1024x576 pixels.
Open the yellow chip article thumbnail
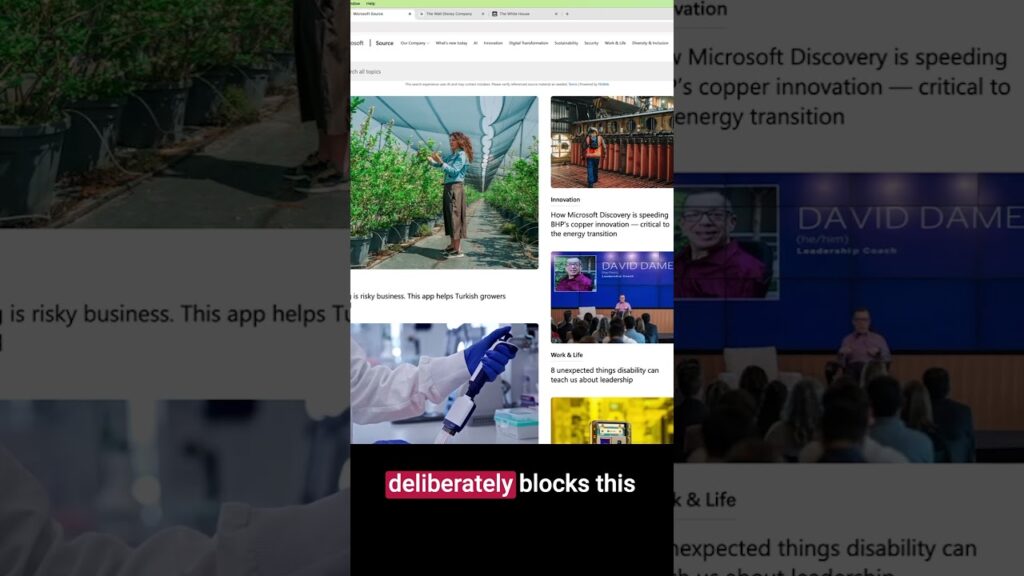pos(612,421)
